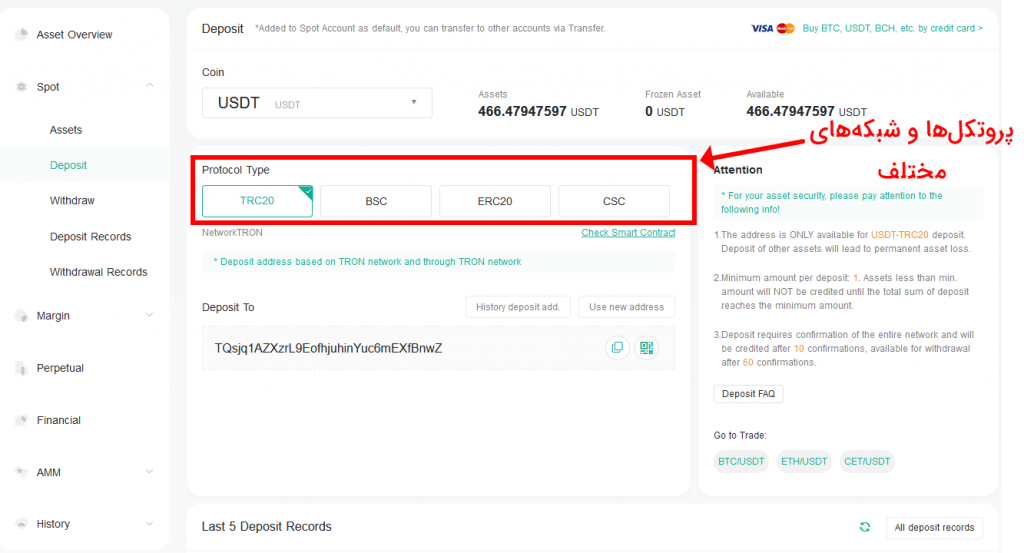Click the Assets value 466.47947597 USDT
Viewport: 1024px width, 553px height.
(538, 112)
